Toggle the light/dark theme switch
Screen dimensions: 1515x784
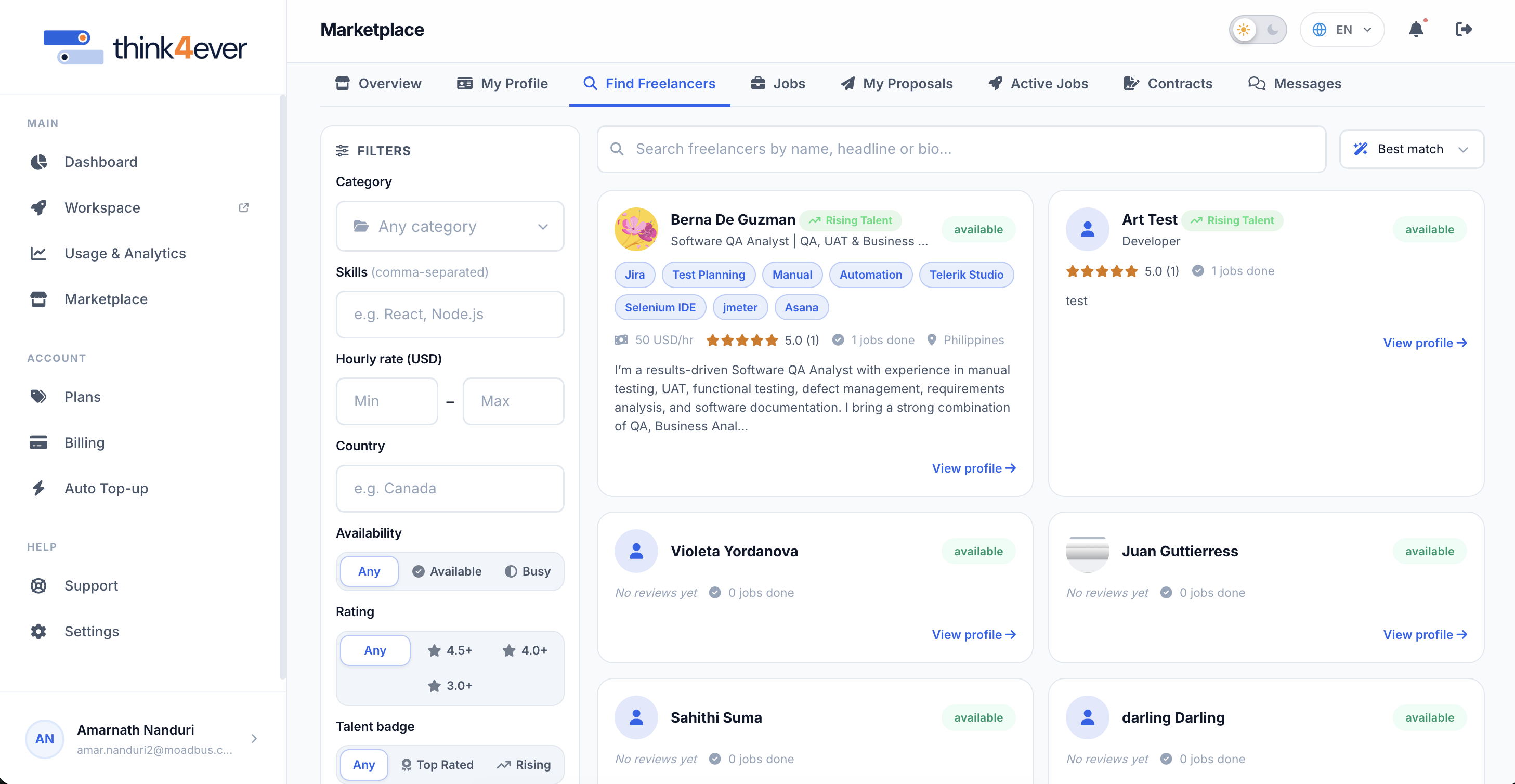pos(1258,30)
